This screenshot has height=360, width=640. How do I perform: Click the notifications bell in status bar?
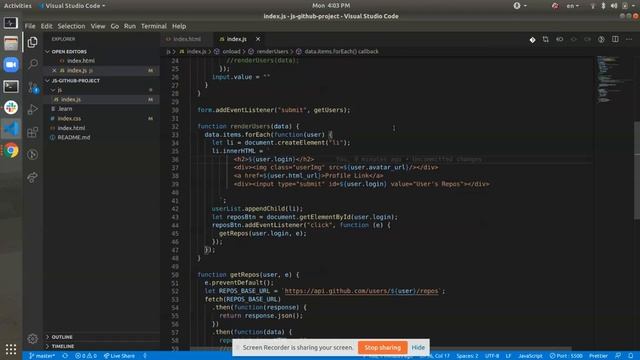pyautogui.click(x=631, y=356)
